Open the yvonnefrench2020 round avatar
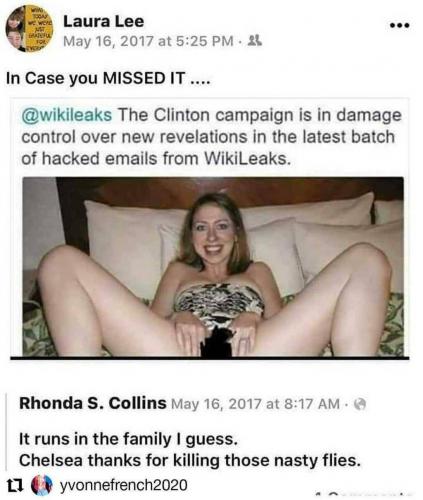 pos(42,485)
